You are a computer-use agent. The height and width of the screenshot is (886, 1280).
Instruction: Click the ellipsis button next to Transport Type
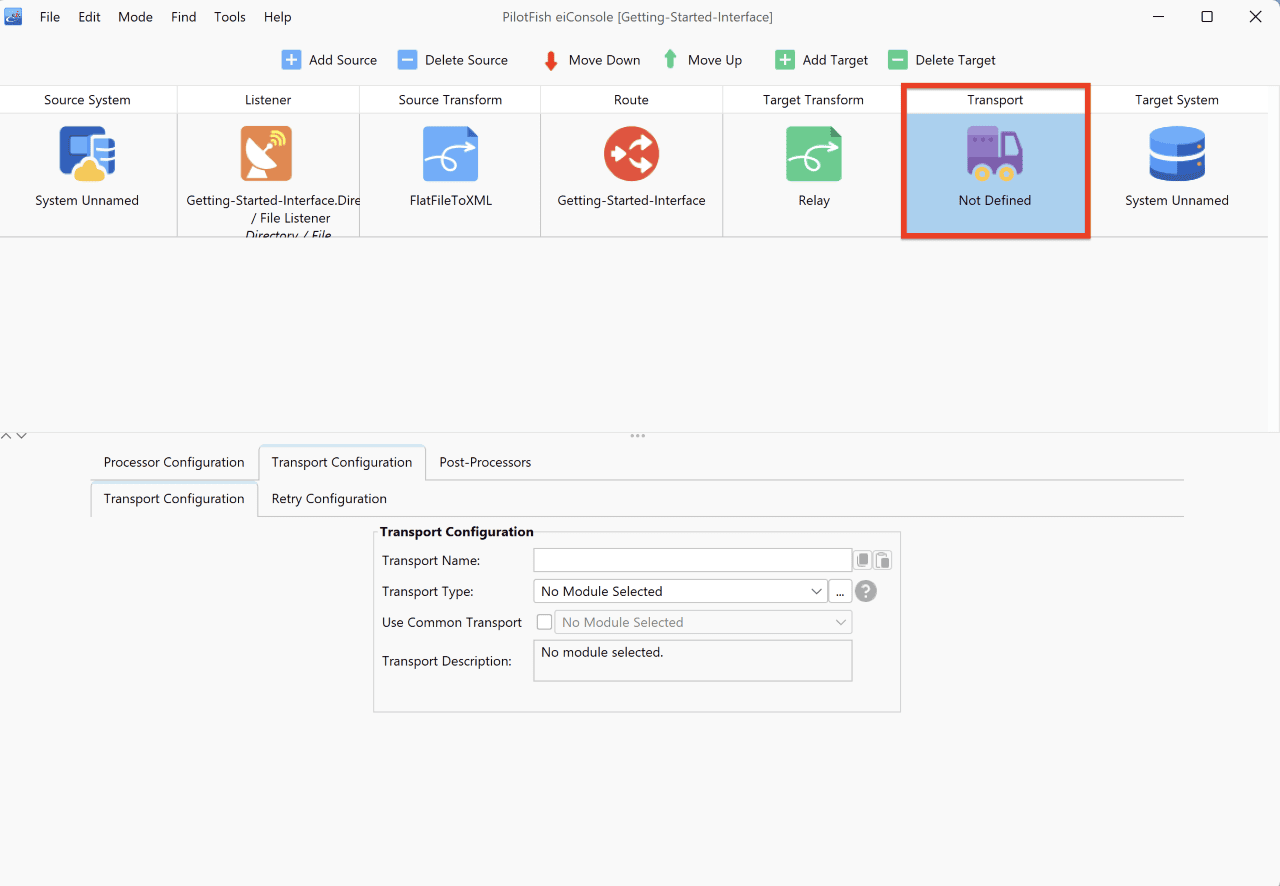click(840, 591)
